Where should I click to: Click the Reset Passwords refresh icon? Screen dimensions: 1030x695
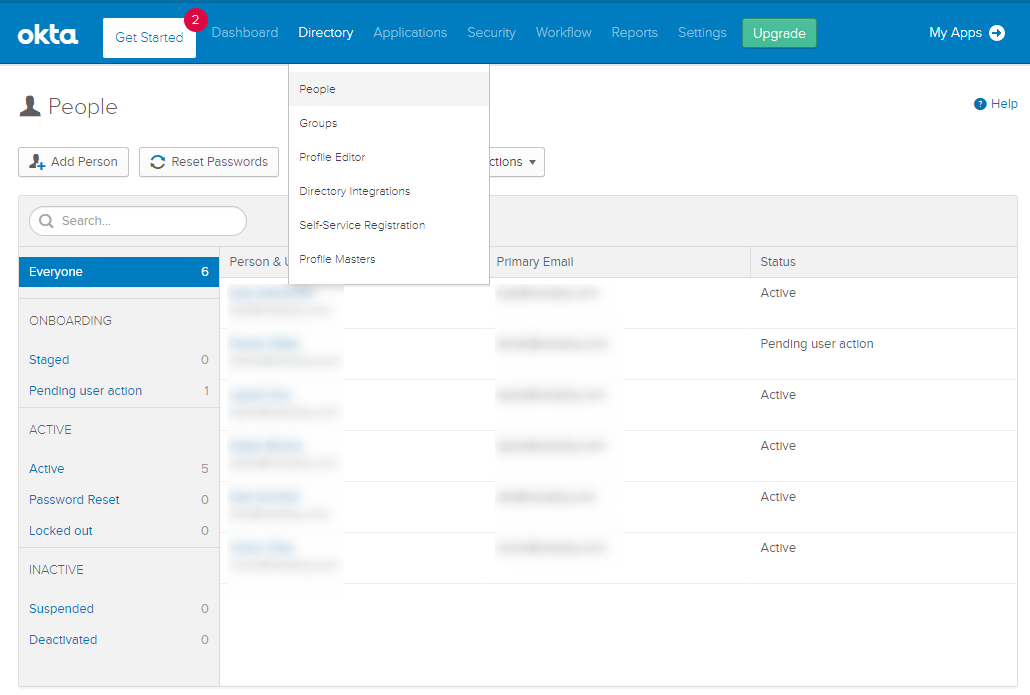(158, 162)
